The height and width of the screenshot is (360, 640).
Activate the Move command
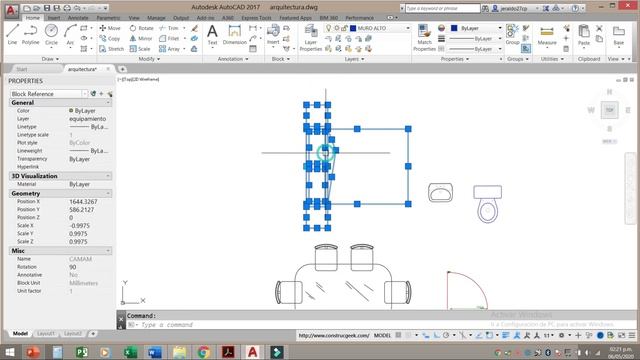110,28
